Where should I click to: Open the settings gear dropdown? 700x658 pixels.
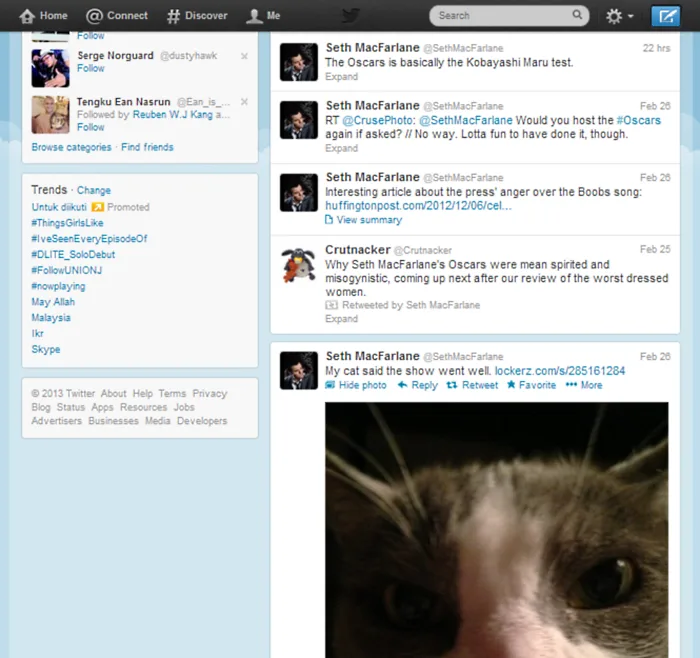(x=619, y=16)
